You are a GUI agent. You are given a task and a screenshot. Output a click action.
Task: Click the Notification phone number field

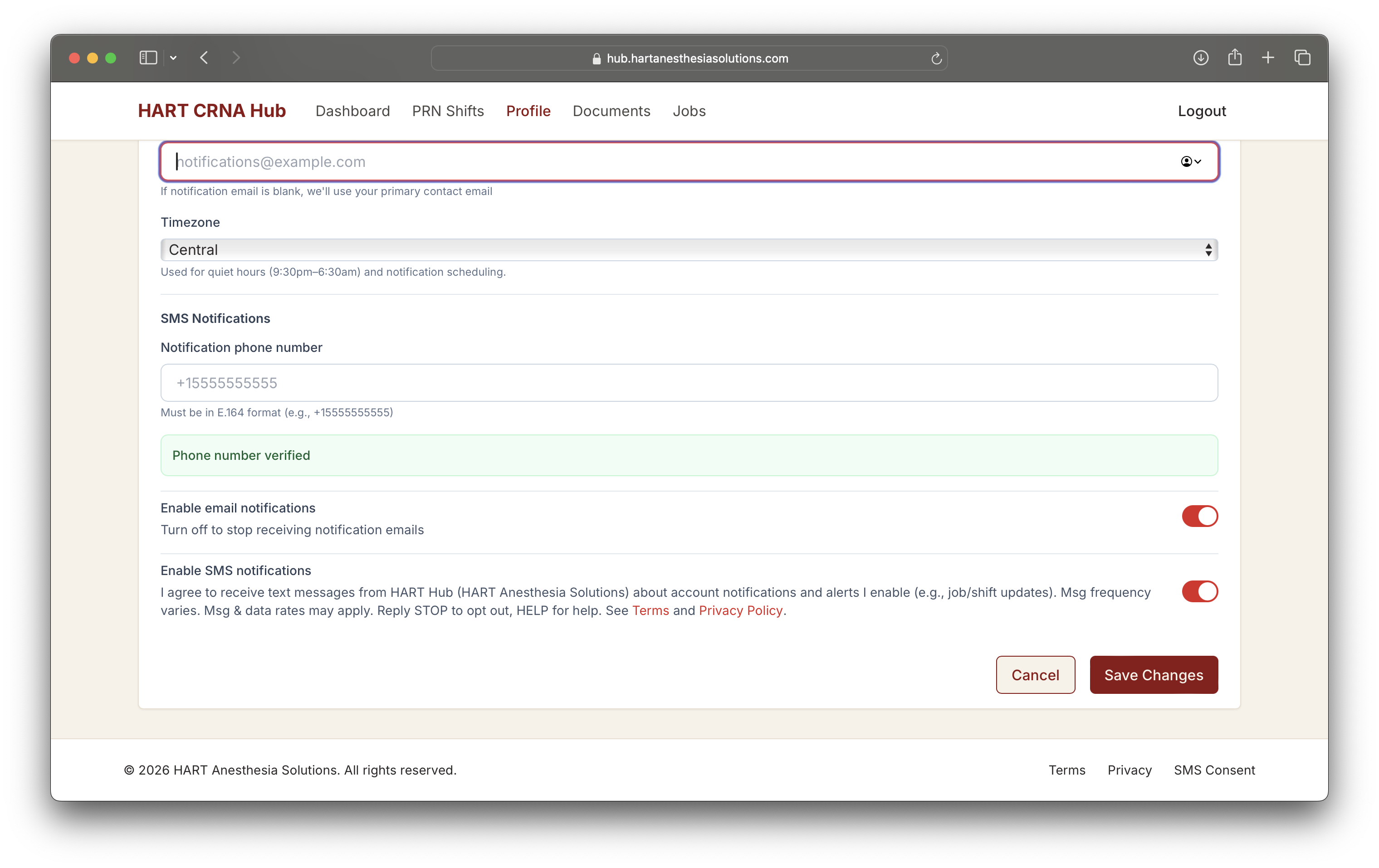[689, 382]
